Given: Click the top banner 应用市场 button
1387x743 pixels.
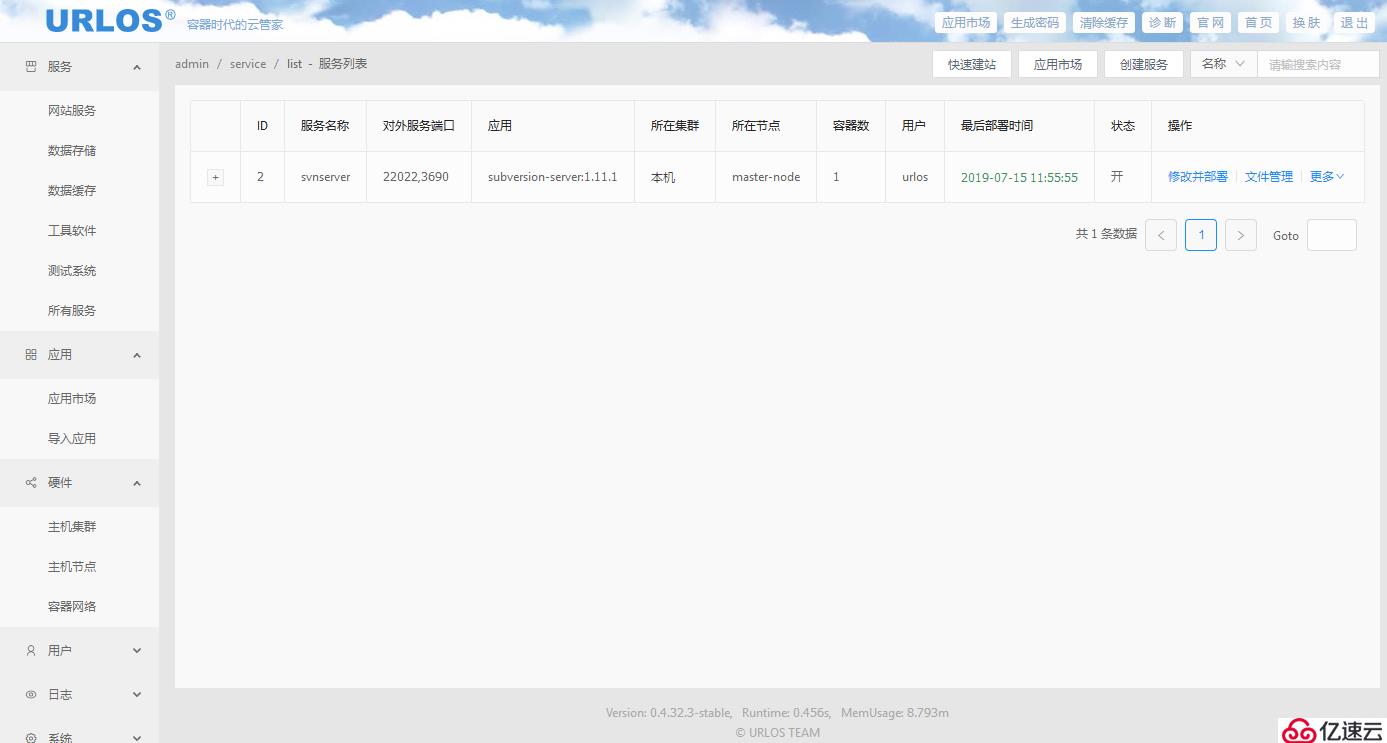Looking at the screenshot, I should click(x=966, y=23).
